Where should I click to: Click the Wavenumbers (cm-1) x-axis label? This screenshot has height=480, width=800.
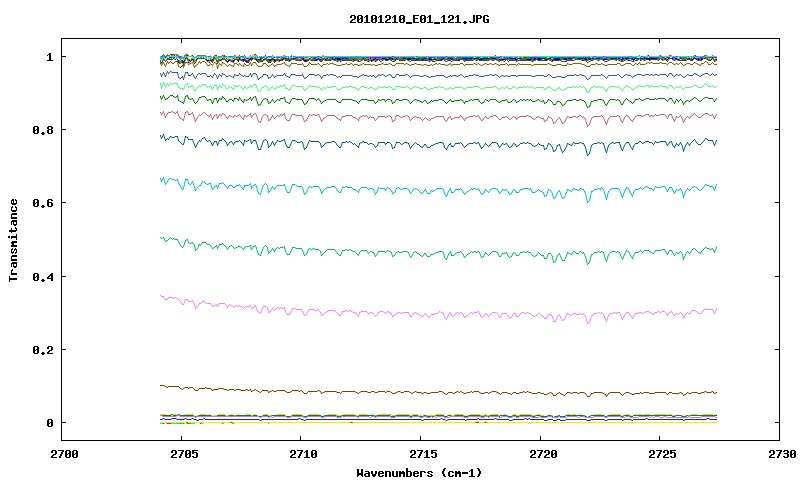point(419,473)
